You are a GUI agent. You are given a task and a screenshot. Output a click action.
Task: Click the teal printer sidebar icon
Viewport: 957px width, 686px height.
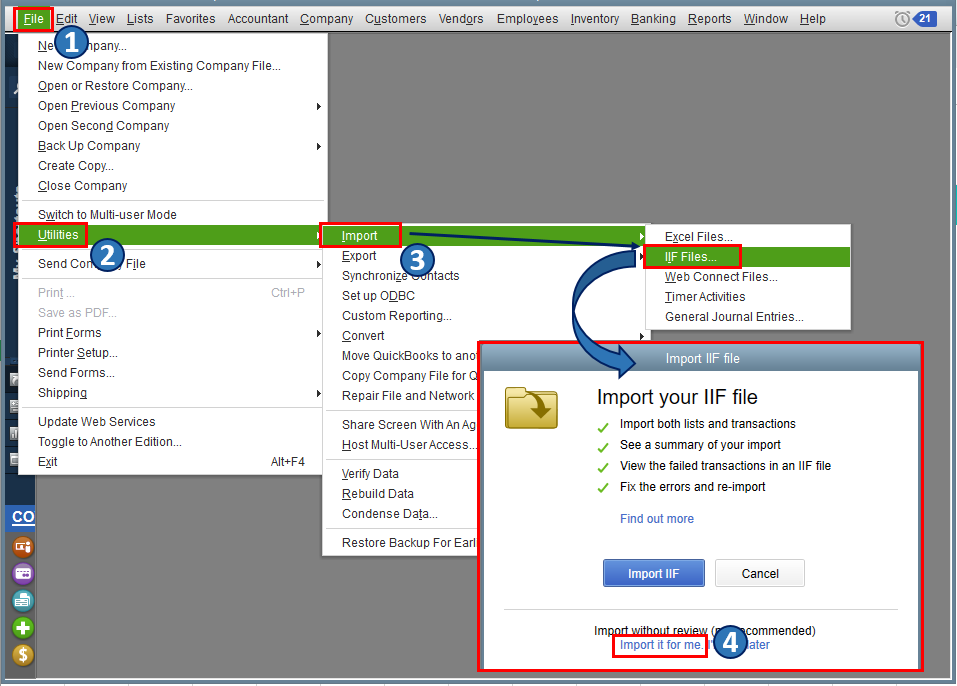(23, 601)
